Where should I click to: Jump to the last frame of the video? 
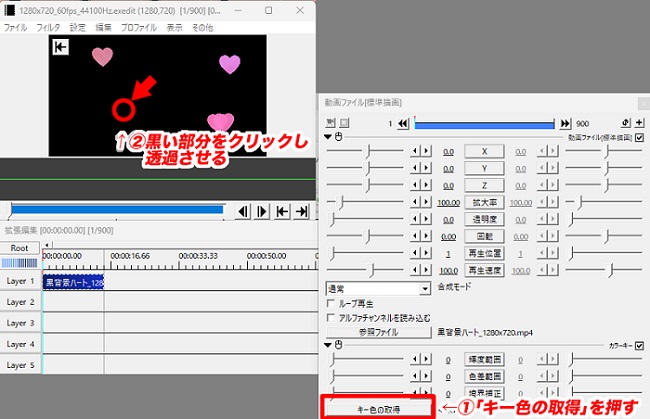tap(301, 211)
